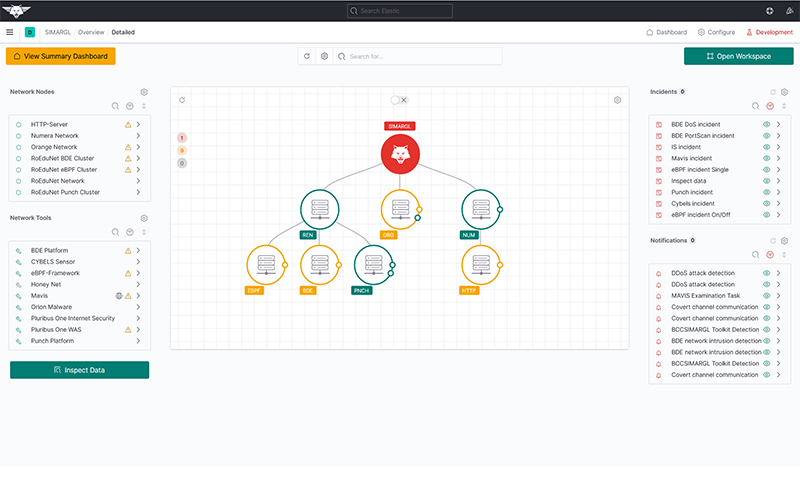
Task: Open the help icon in top bar
Action: click(769, 11)
